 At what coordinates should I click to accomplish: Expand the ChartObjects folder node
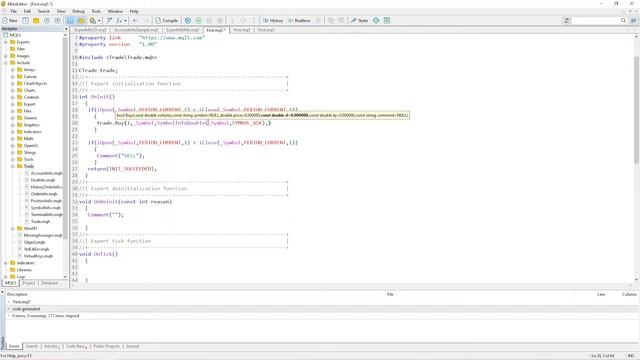13,84
